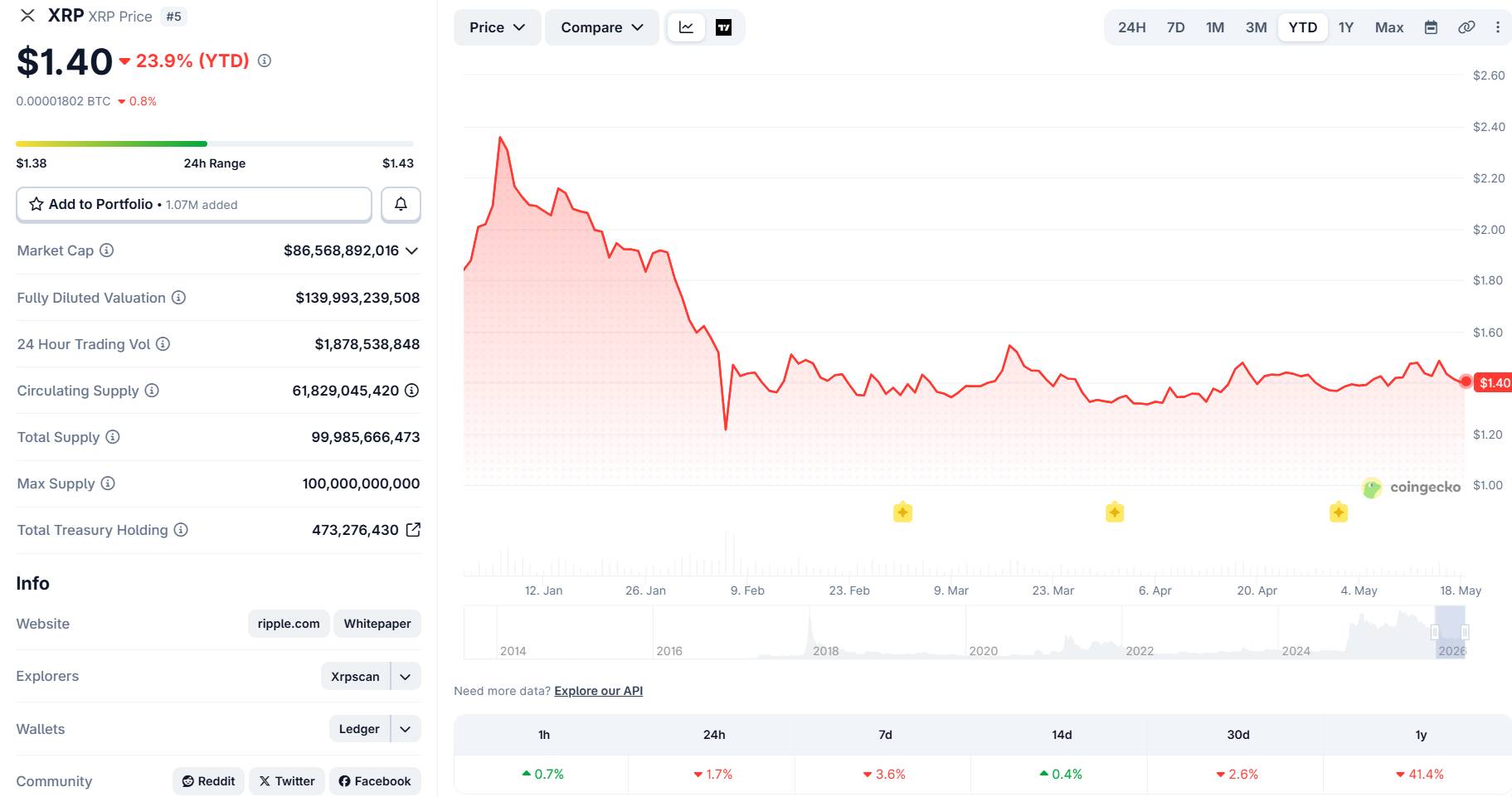This screenshot has width=1512, height=797.
Task: Expand Market Cap details chevron
Action: (x=411, y=250)
